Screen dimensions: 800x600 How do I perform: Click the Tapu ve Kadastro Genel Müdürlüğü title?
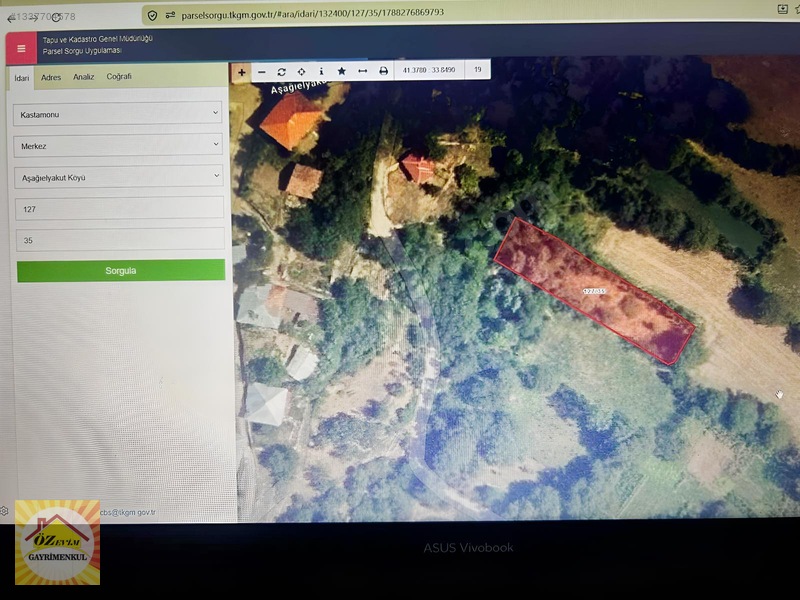tap(97, 39)
